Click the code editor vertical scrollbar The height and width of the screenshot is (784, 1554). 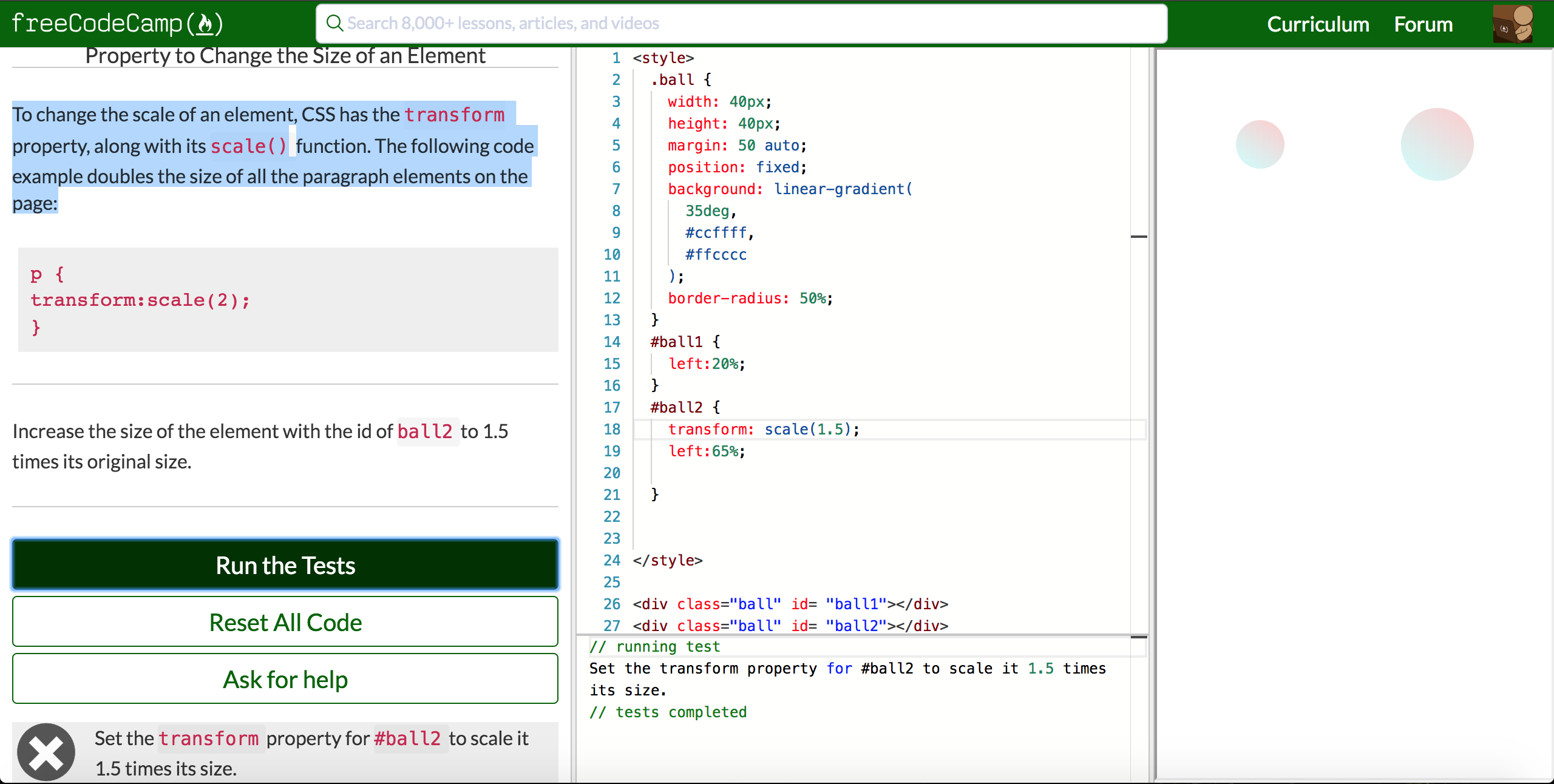pos(1139,237)
